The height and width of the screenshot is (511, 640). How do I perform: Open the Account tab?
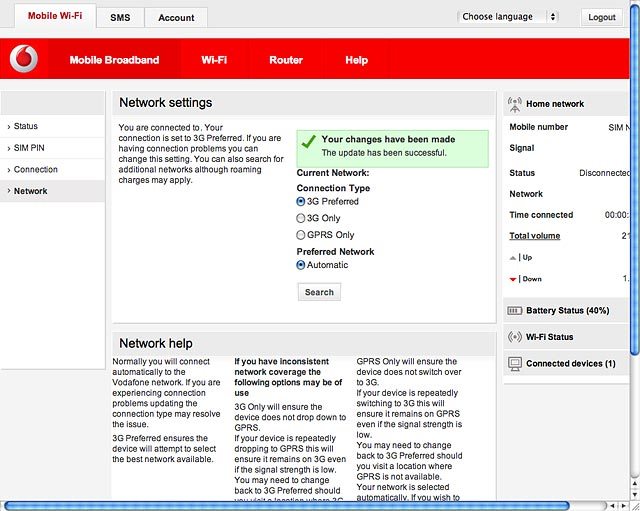click(x=176, y=18)
